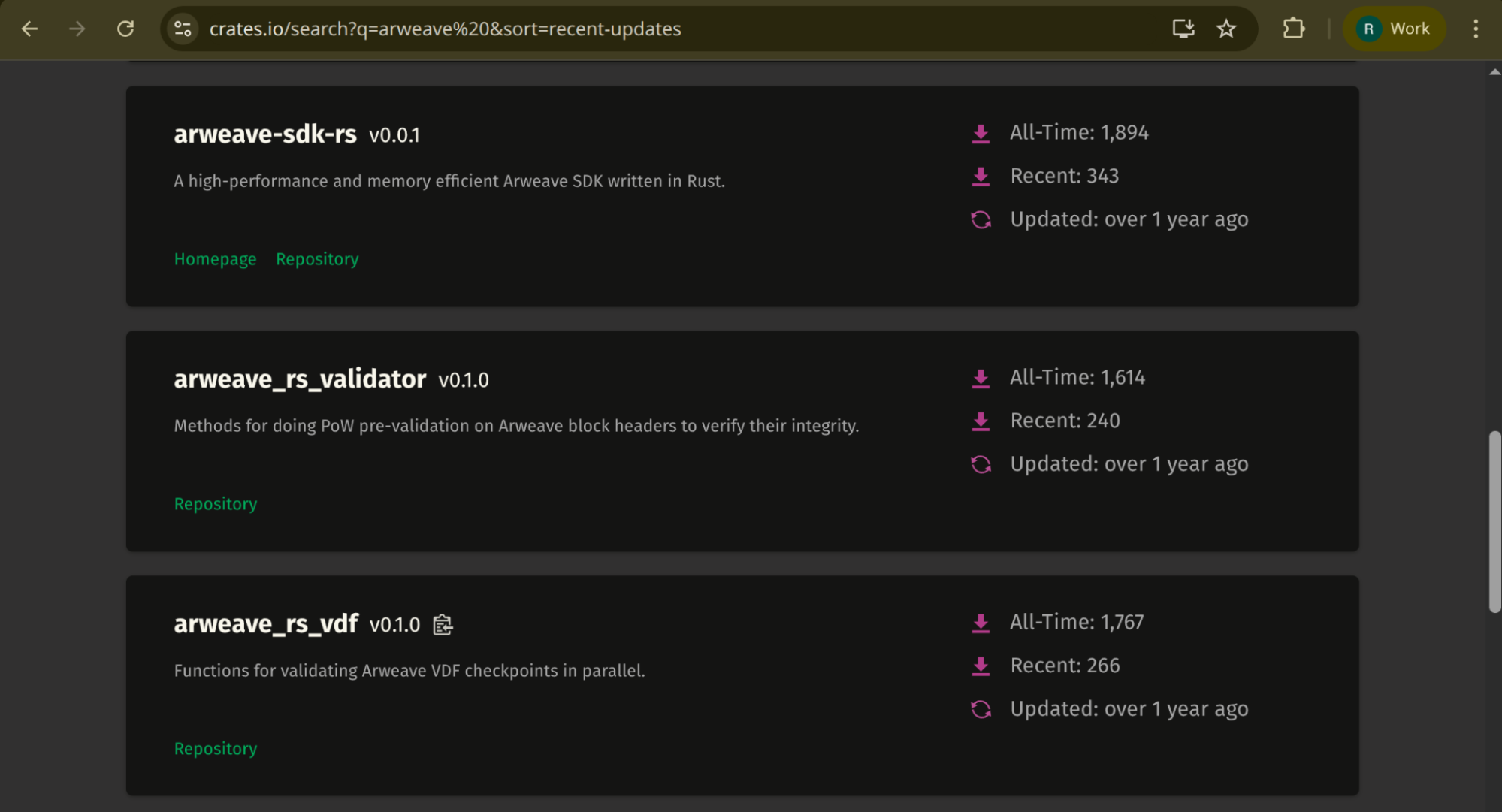Image resolution: width=1502 pixels, height=812 pixels.
Task: Click the version text v0.0.1
Action: (x=394, y=136)
